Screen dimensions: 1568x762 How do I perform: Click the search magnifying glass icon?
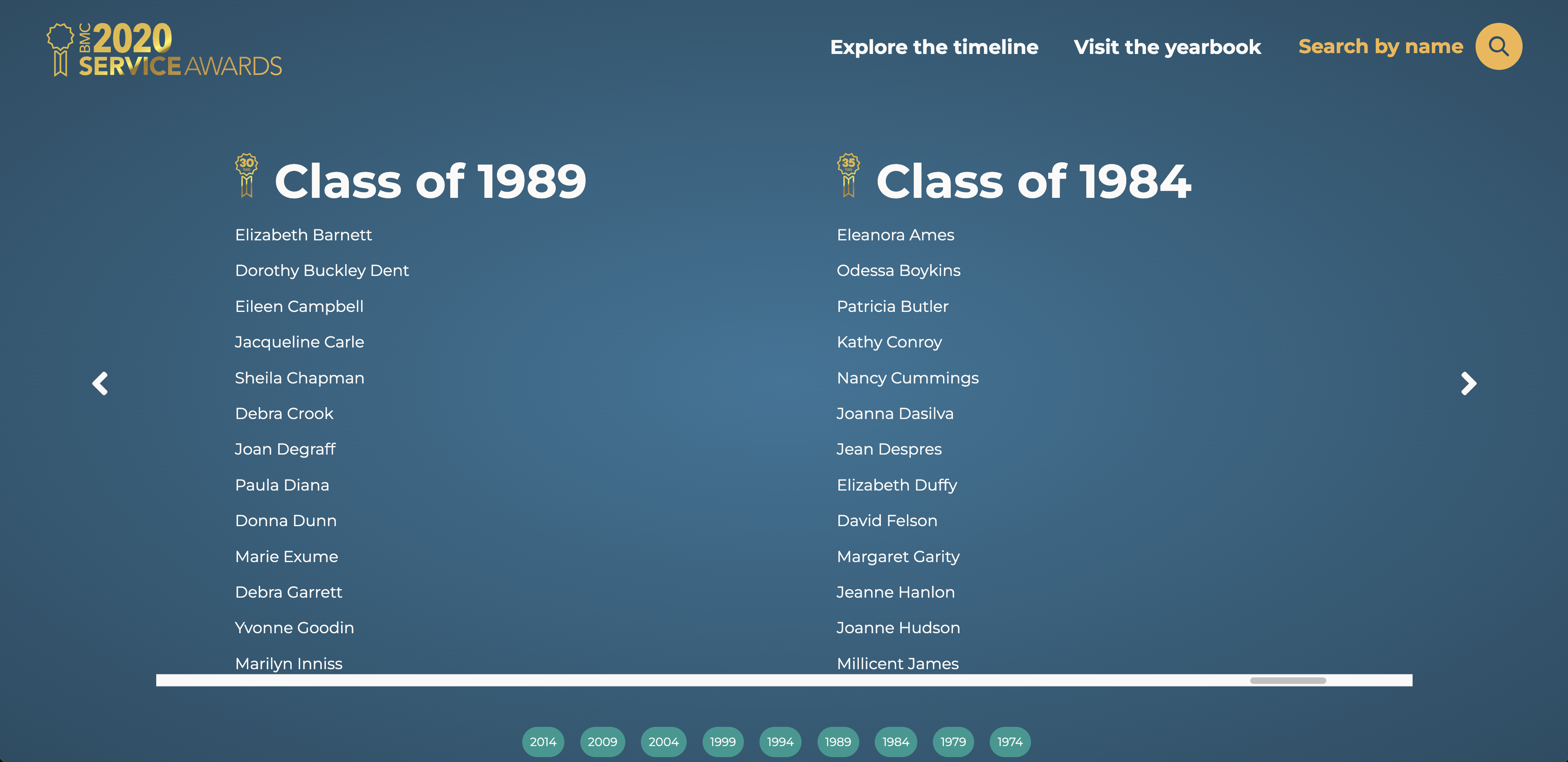pos(1499,46)
